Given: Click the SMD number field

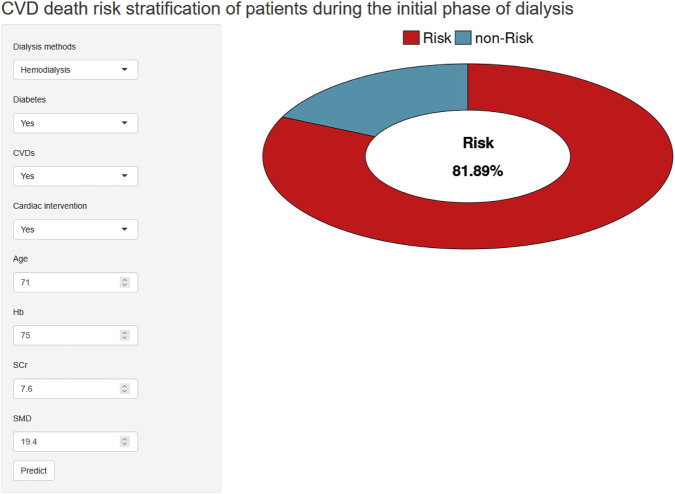Looking at the screenshot, I should point(75,442).
